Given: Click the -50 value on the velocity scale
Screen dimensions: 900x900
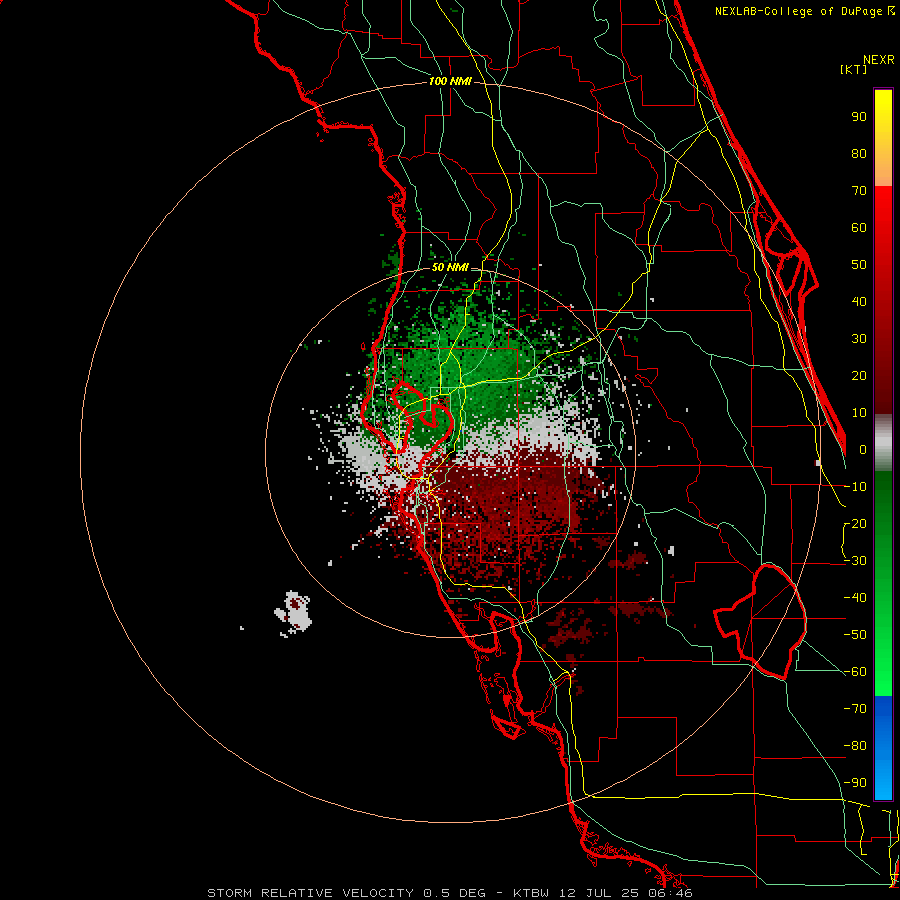Looking at the screenshot, I should (x=855, y=635).
